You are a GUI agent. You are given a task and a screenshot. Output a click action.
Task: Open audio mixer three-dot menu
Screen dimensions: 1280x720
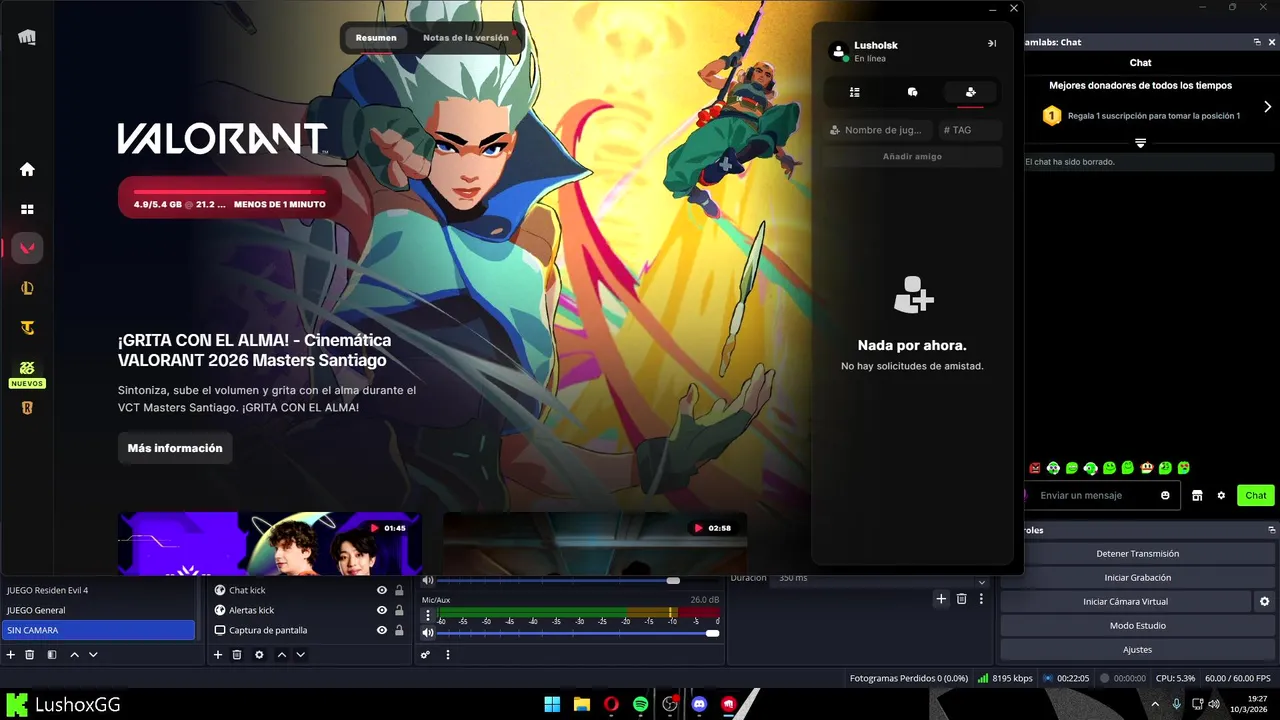click(x=448, y=655)
